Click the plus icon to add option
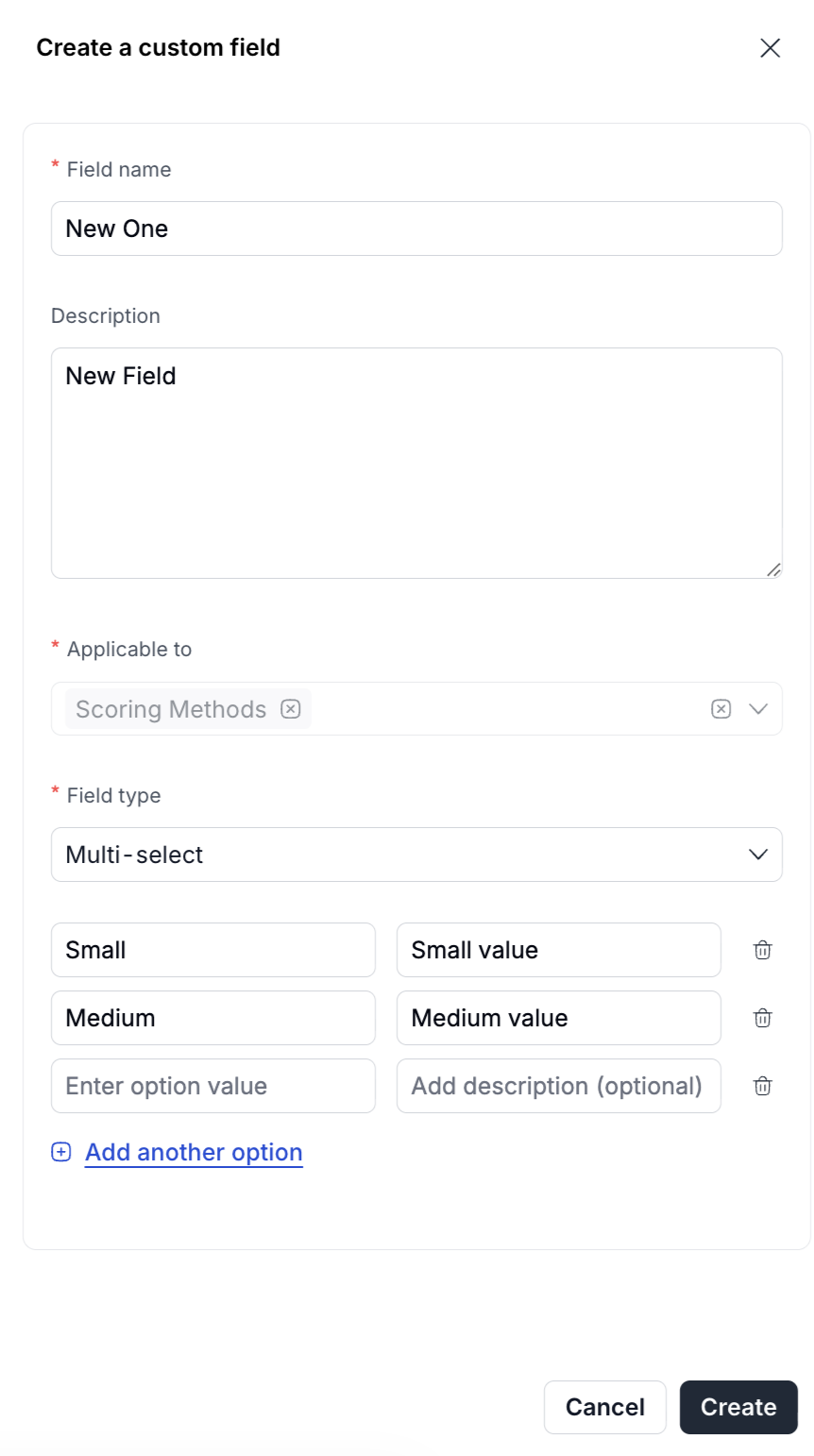814x1456 pixels. tap(61, 1152)
